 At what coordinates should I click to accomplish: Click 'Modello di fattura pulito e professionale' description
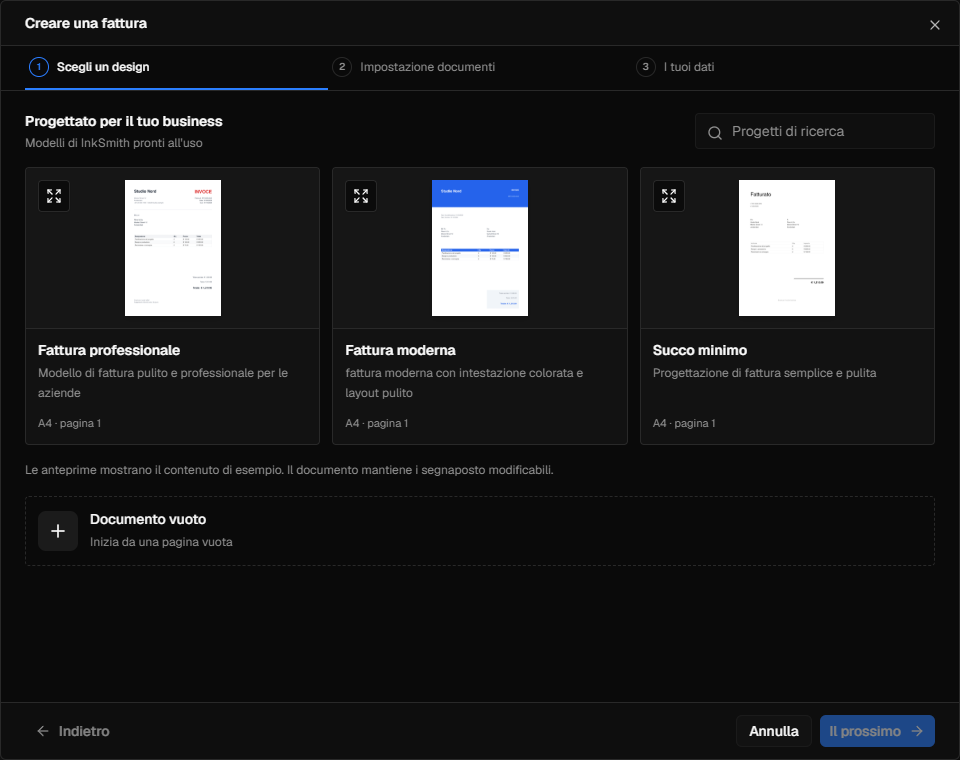[x=163, y=383]
